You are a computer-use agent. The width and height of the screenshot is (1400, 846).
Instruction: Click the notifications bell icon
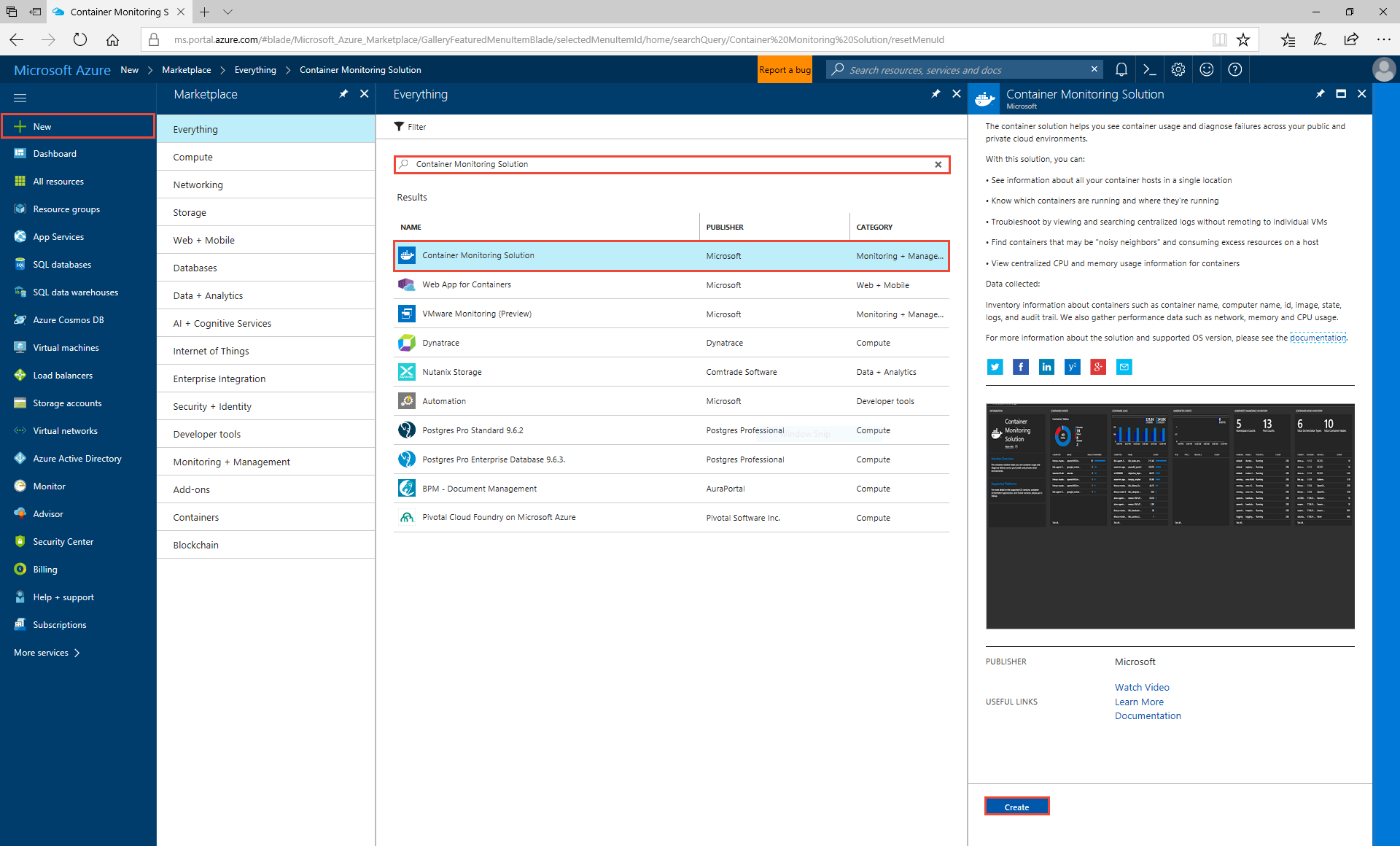(1121, 69)
